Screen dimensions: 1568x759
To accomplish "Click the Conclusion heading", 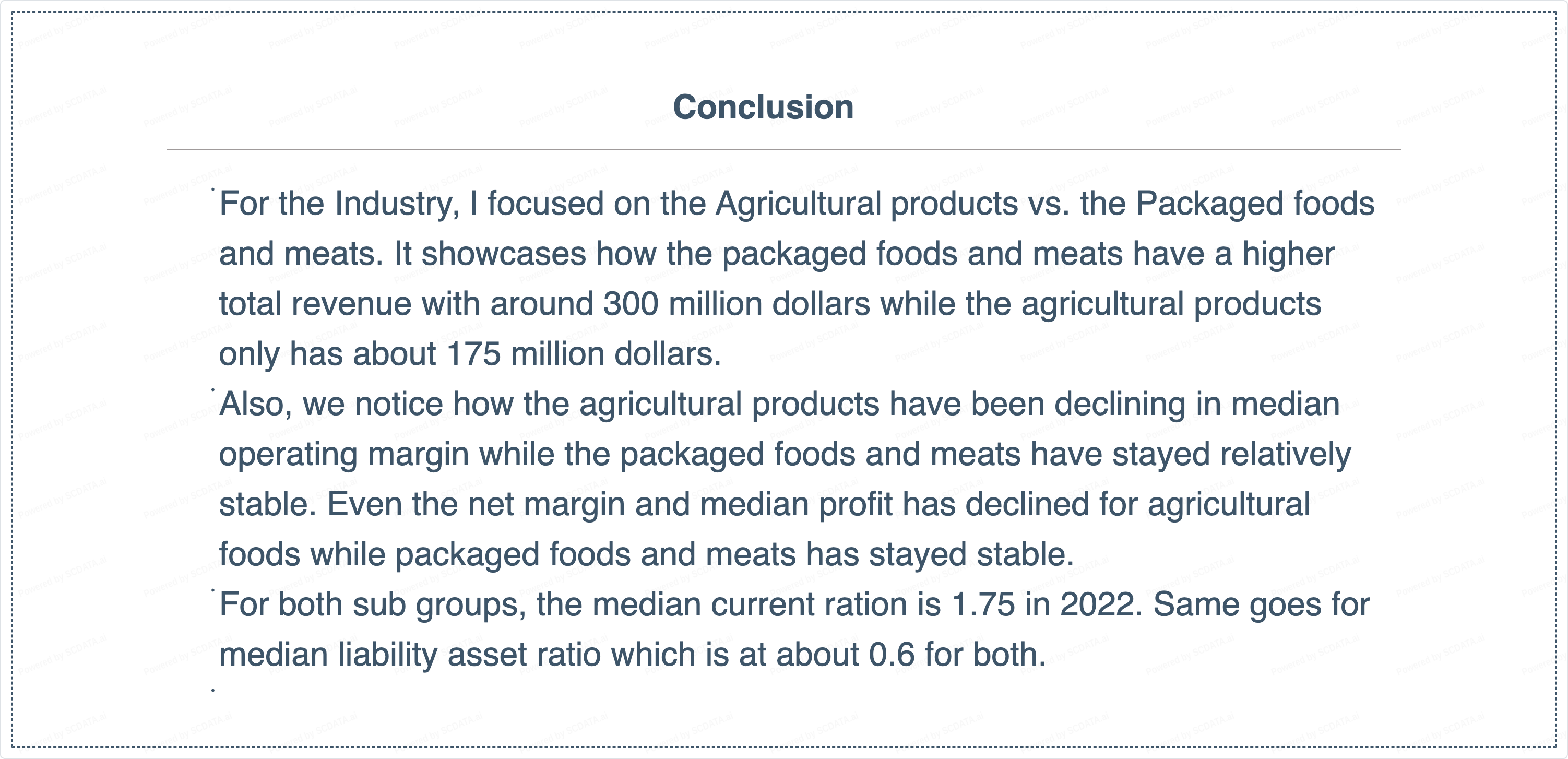I will click(763, 108).
